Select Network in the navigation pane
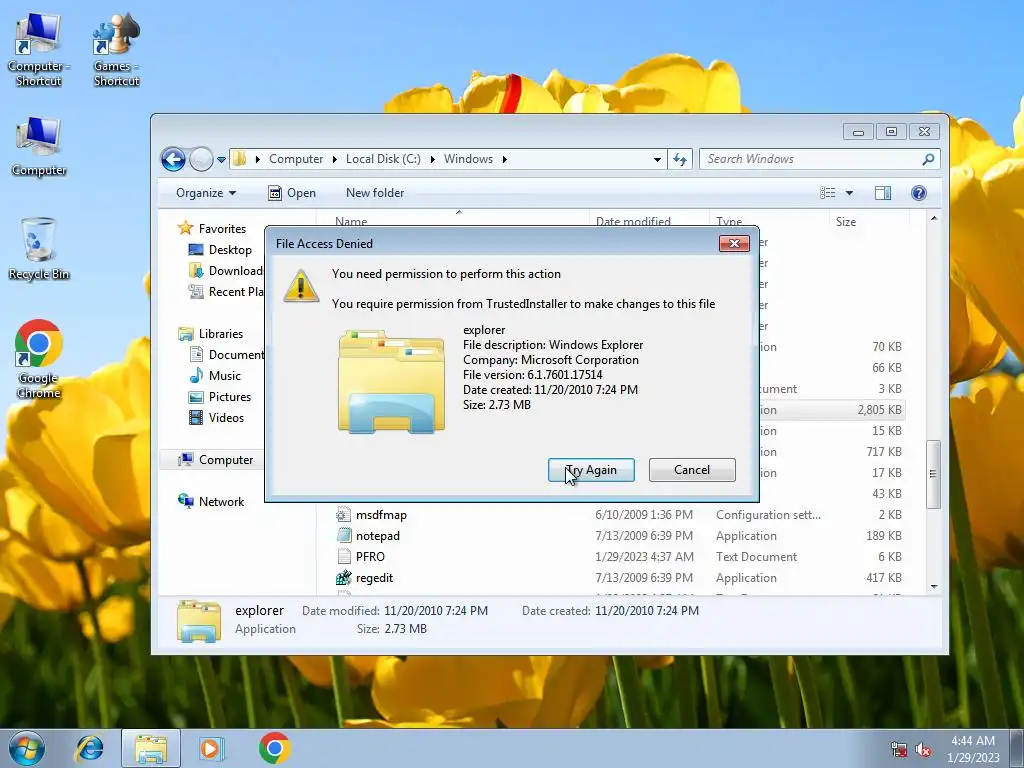Image resolution: width=1024 pixels, height=768 pixels. coord(212,502)
